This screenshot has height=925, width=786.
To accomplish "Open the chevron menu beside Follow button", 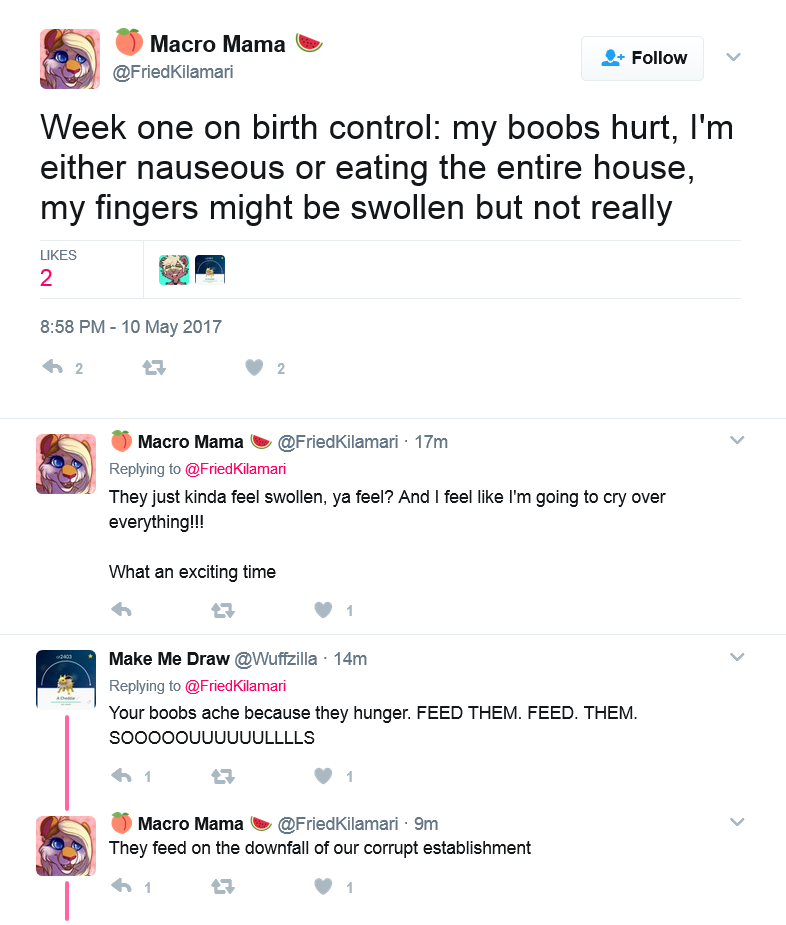I will (733, 57).
